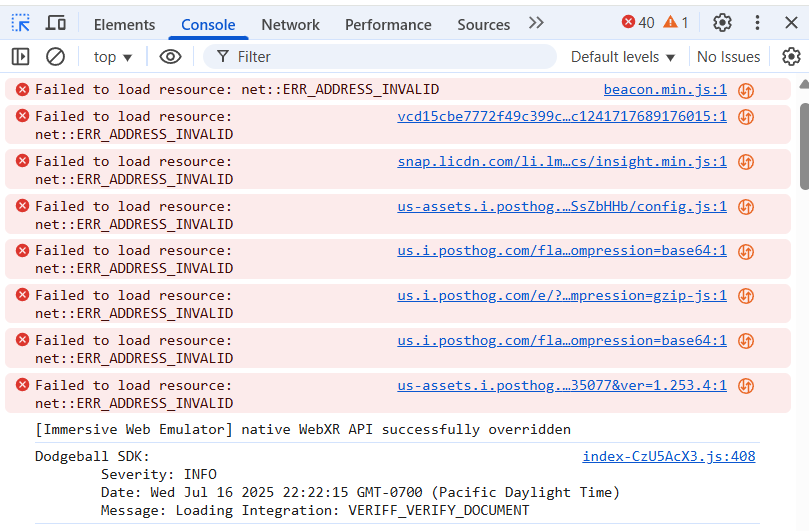The height and width of the screenshot is (531, 809).
Task: Open the beacon.min.js:1 source link
Action: 665,90
